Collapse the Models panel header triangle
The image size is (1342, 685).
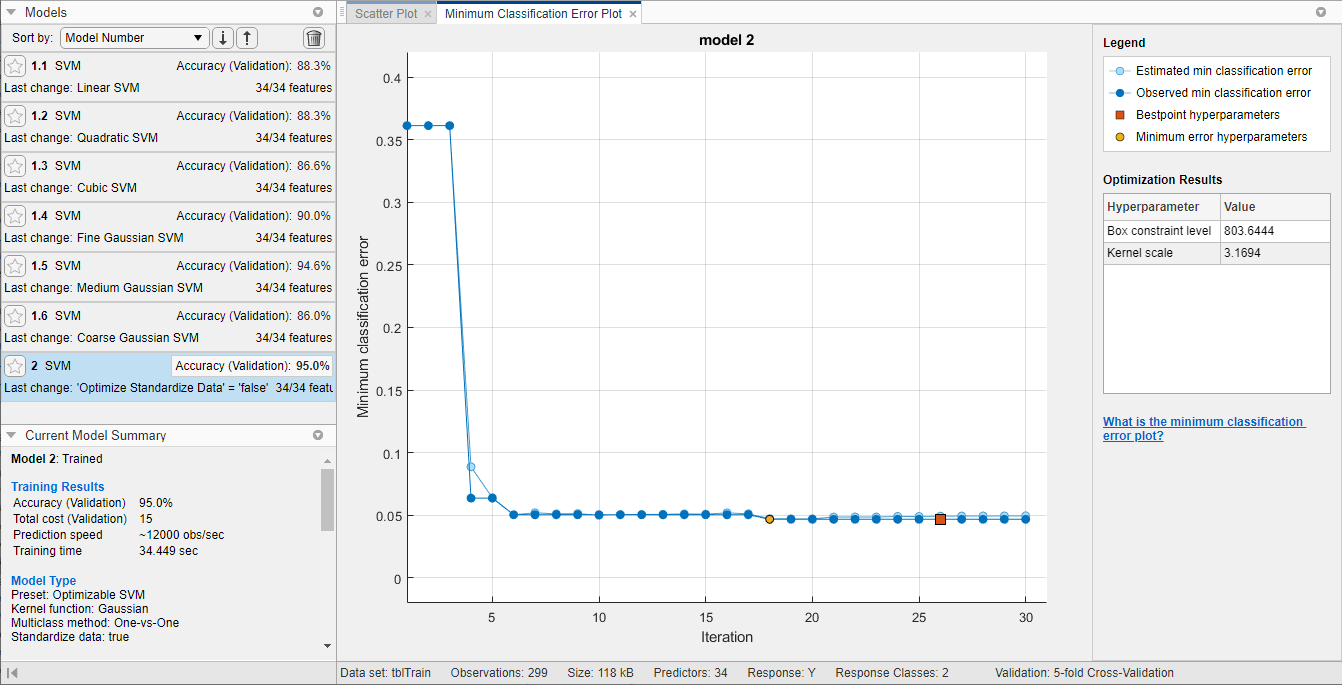click(x=10, y=12)
